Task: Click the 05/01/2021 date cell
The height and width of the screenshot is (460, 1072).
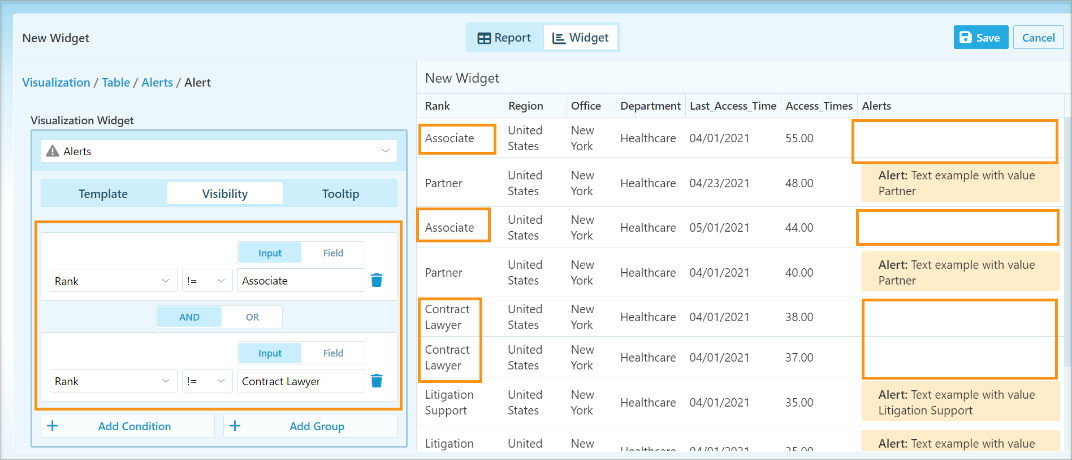Action: (x=719, y=228)
